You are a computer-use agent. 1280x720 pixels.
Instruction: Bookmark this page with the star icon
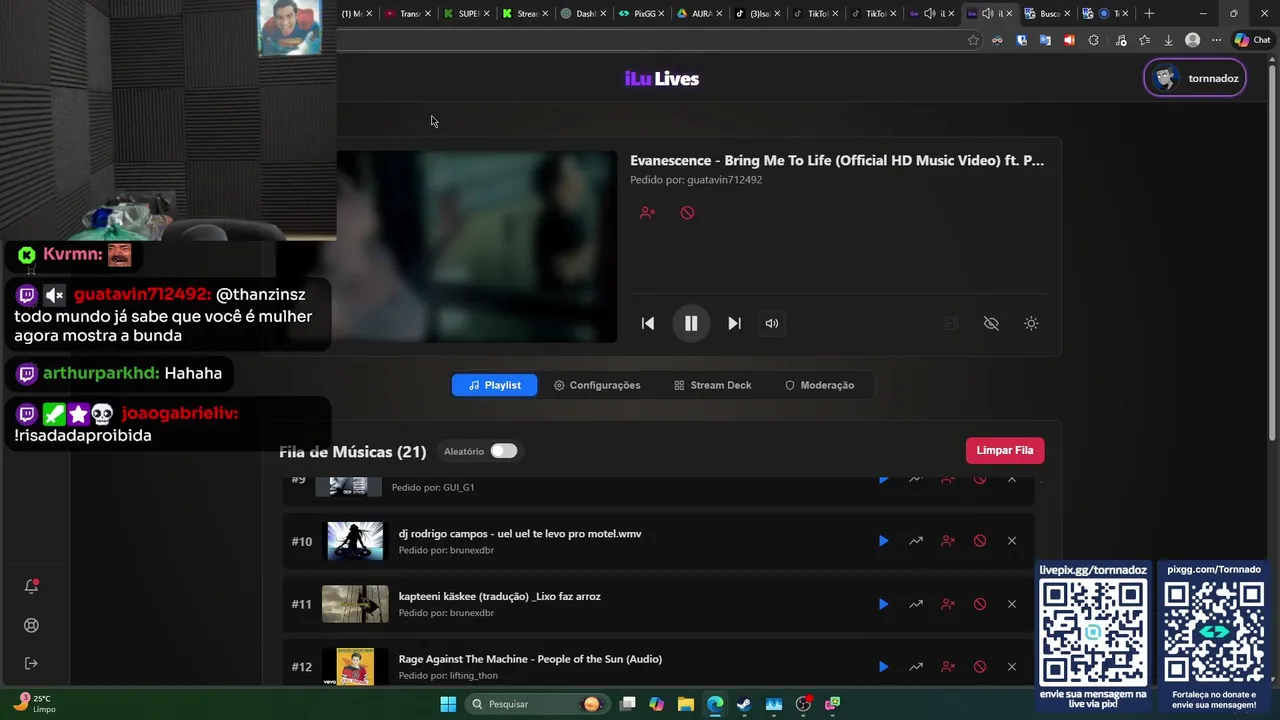(973, 40)
